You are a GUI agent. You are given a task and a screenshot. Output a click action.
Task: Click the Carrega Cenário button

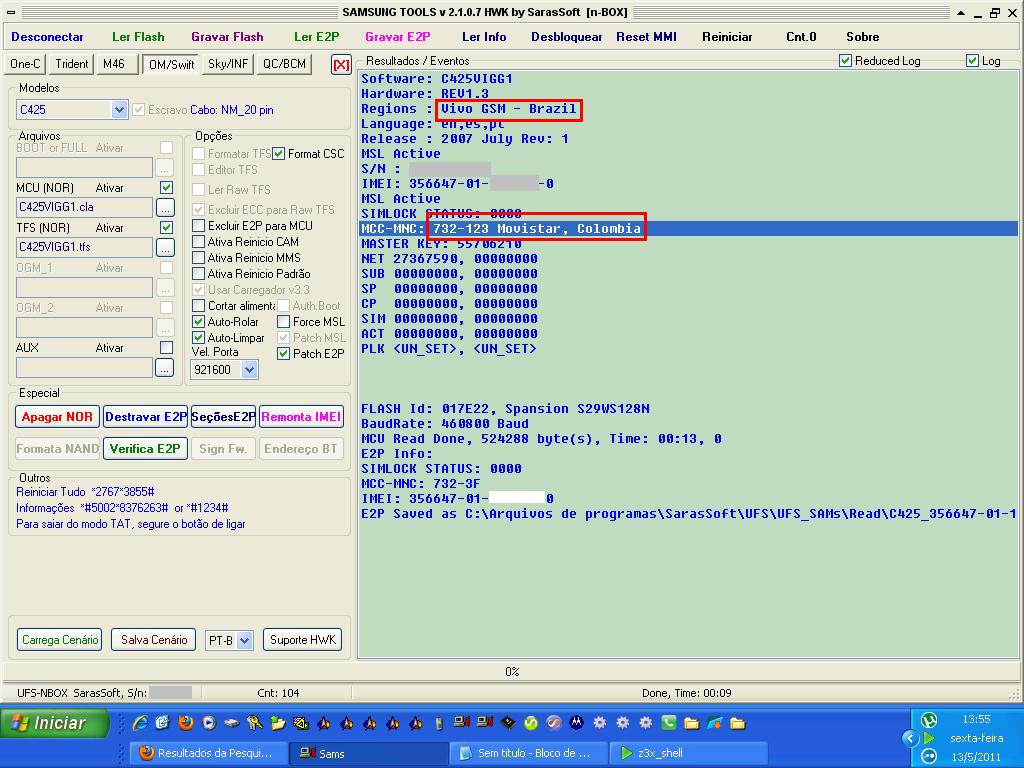click(x=60, y=640)
